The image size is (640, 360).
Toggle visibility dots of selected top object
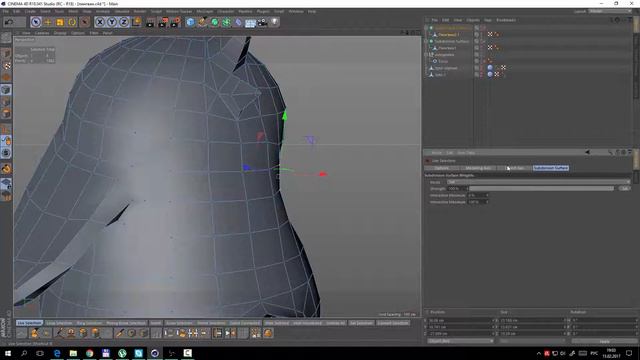pos(482,28)
